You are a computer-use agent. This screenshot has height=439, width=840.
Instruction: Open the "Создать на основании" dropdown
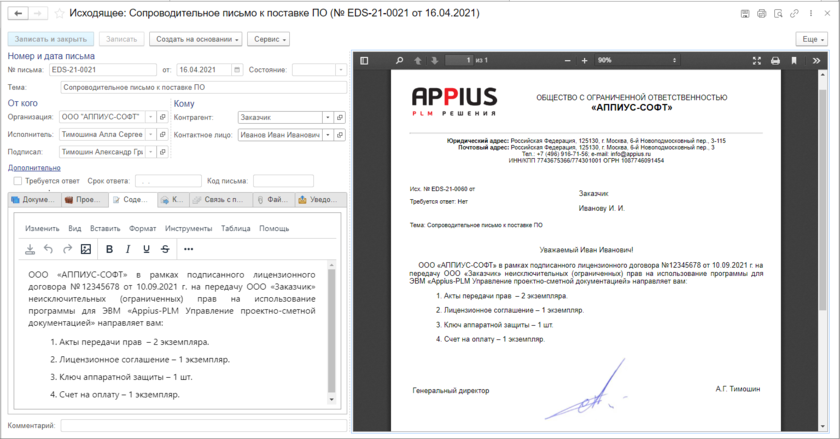196,39
